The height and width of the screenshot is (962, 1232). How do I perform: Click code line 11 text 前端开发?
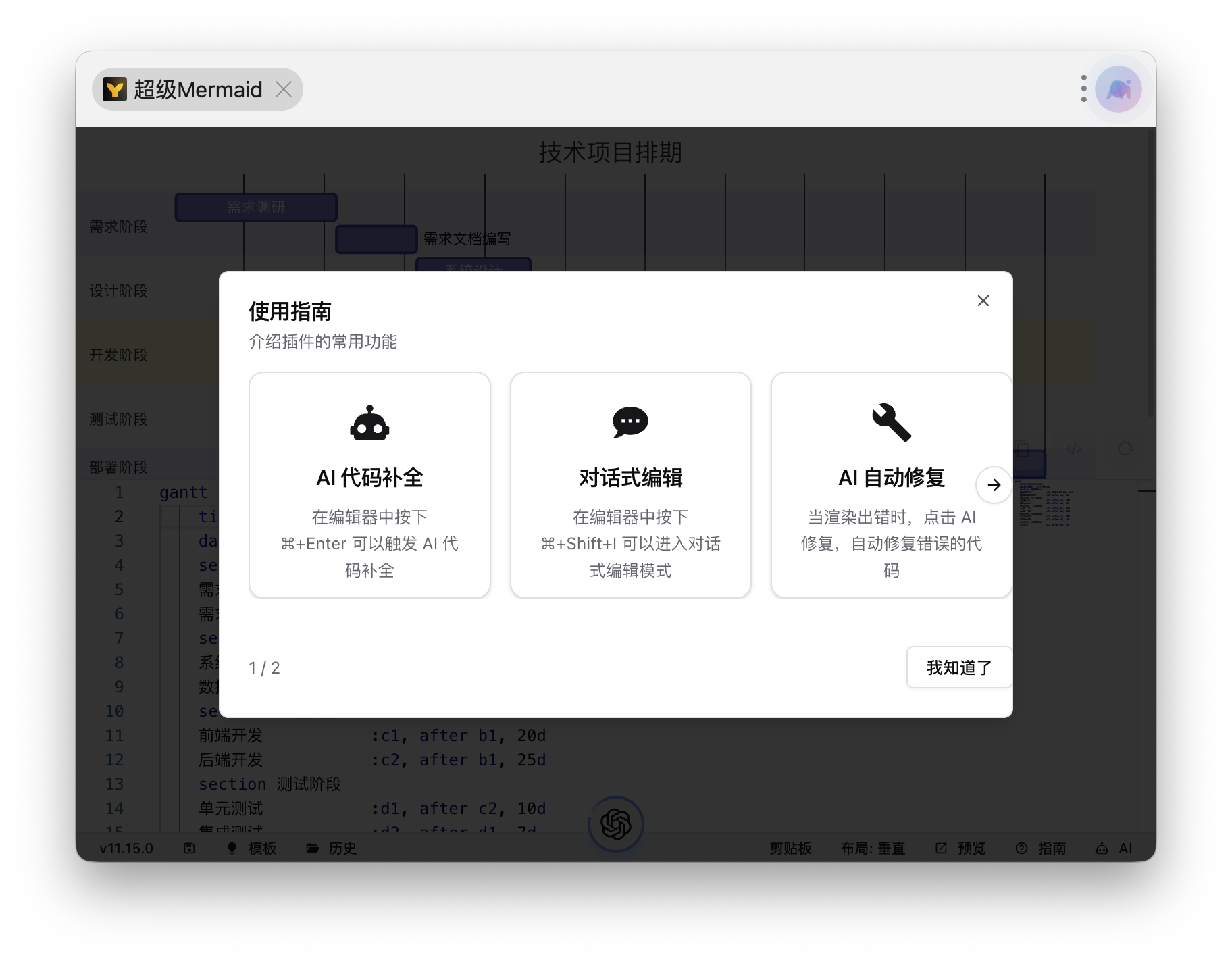230,736
